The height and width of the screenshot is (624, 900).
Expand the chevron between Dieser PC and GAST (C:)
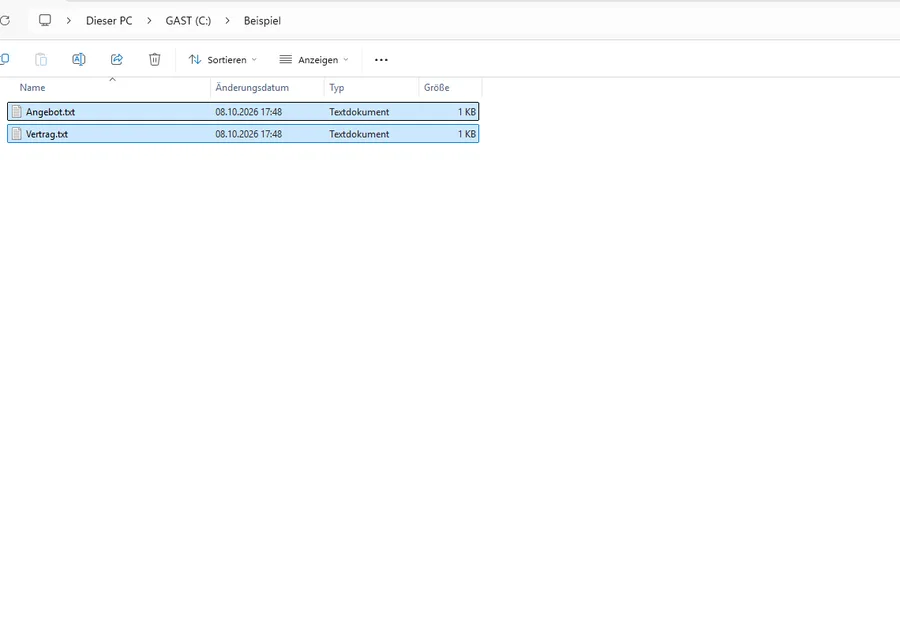[149, 21]
